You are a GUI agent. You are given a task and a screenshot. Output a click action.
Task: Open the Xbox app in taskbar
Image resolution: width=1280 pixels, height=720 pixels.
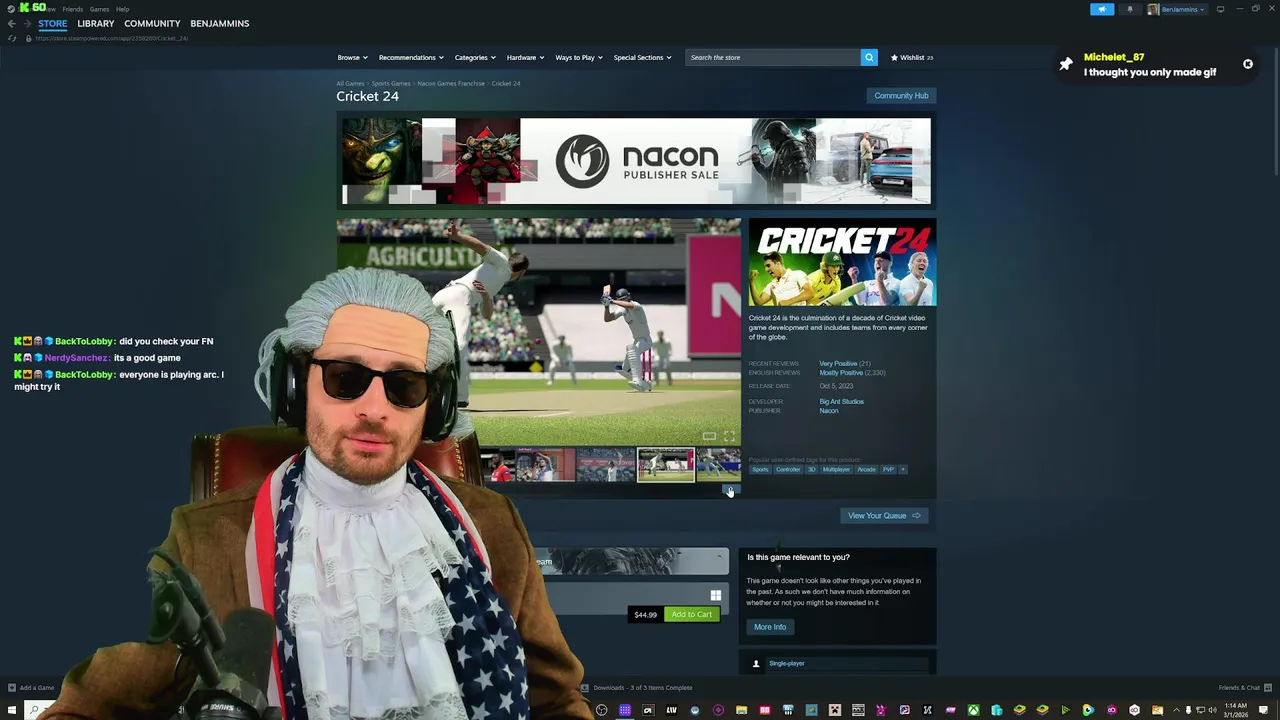click(973, 711)
